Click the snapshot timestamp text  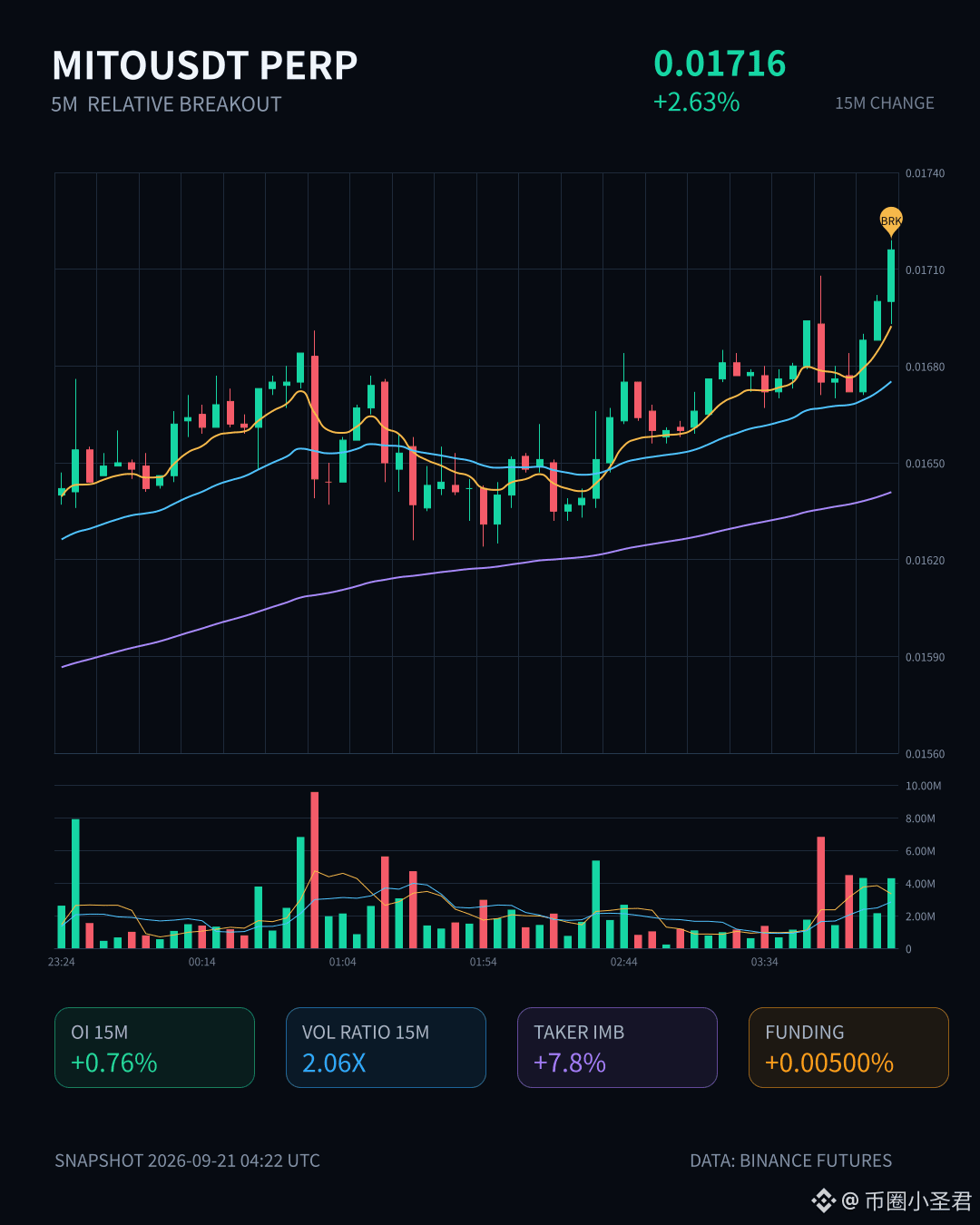click(x=187, y=1161)
